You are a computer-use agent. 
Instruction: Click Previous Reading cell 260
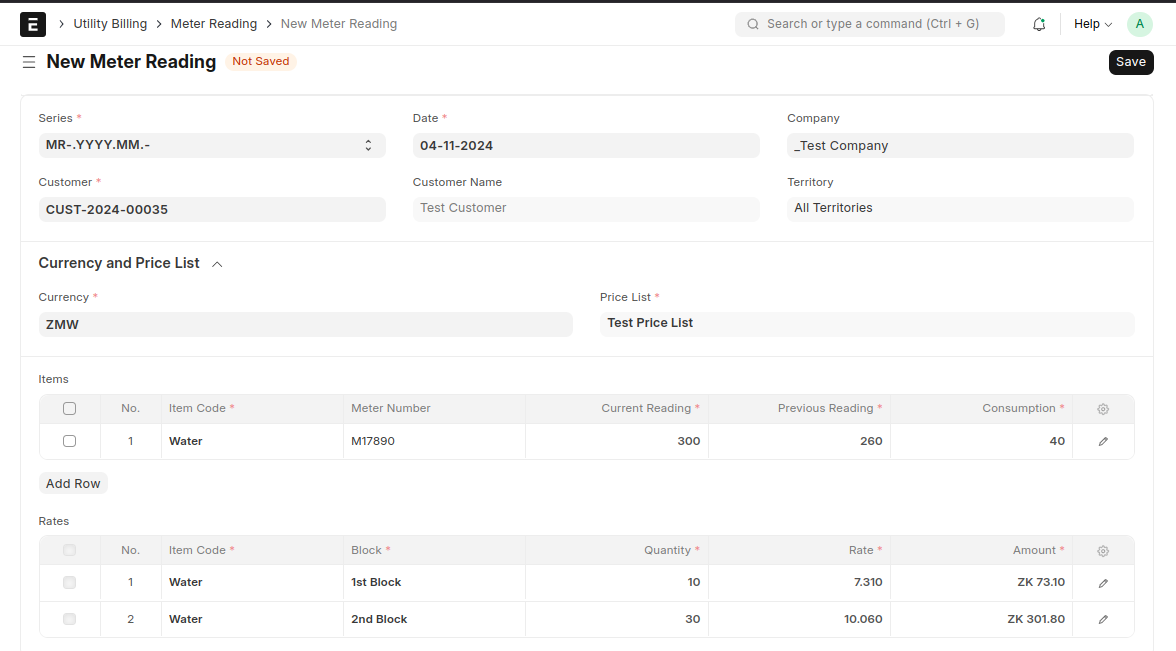coord(800,441)
